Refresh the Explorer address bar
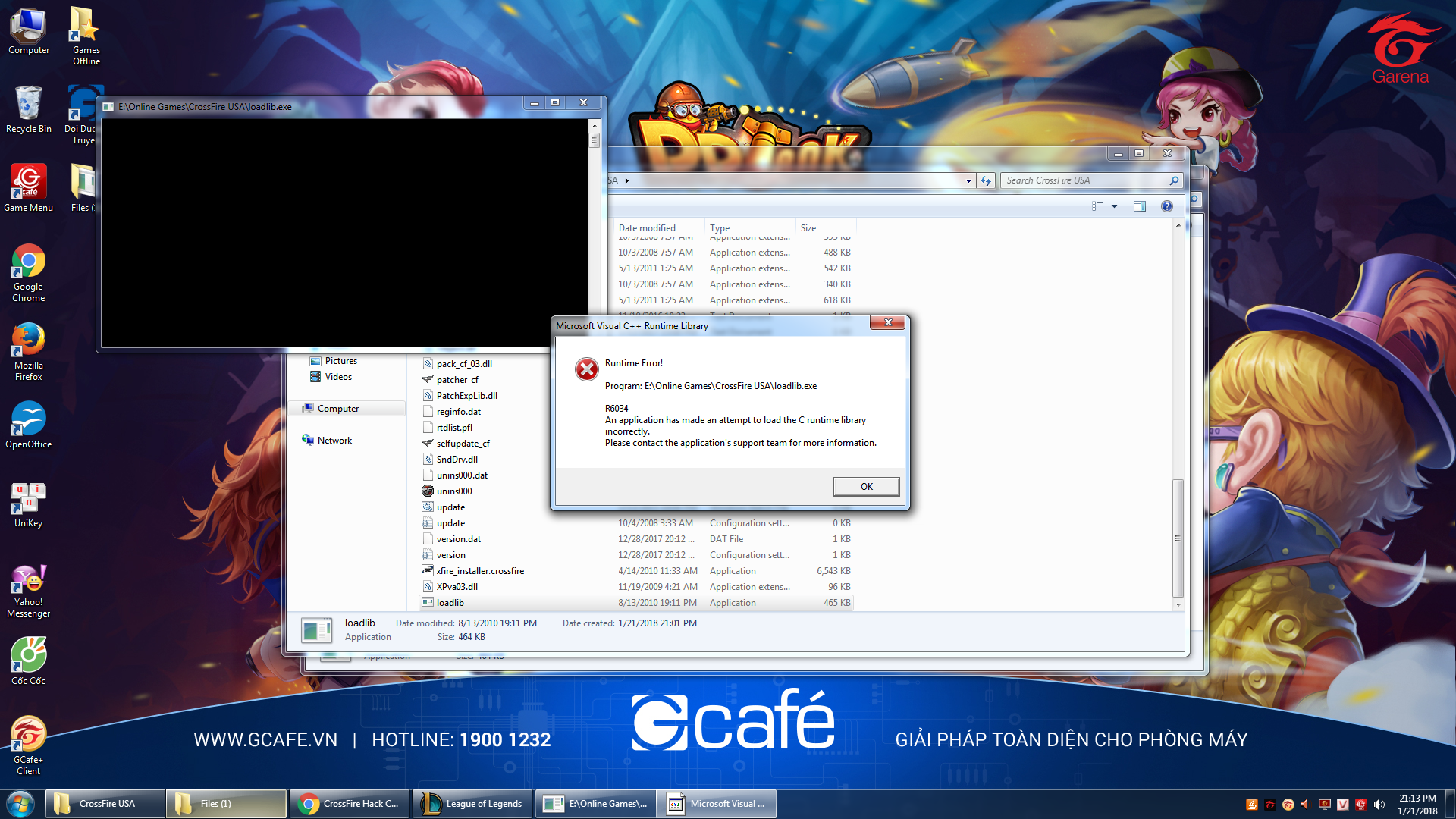The image size is (1456, 819). point(986,180)
